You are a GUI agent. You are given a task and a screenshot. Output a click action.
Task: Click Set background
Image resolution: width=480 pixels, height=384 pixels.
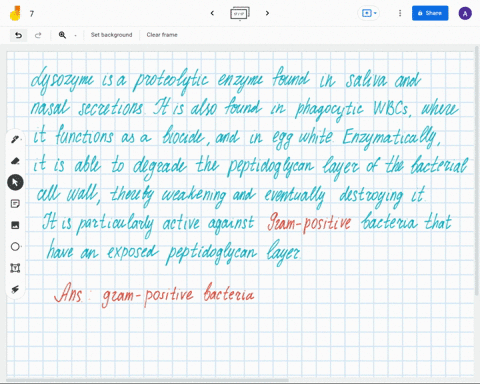(x=111, y=35)
